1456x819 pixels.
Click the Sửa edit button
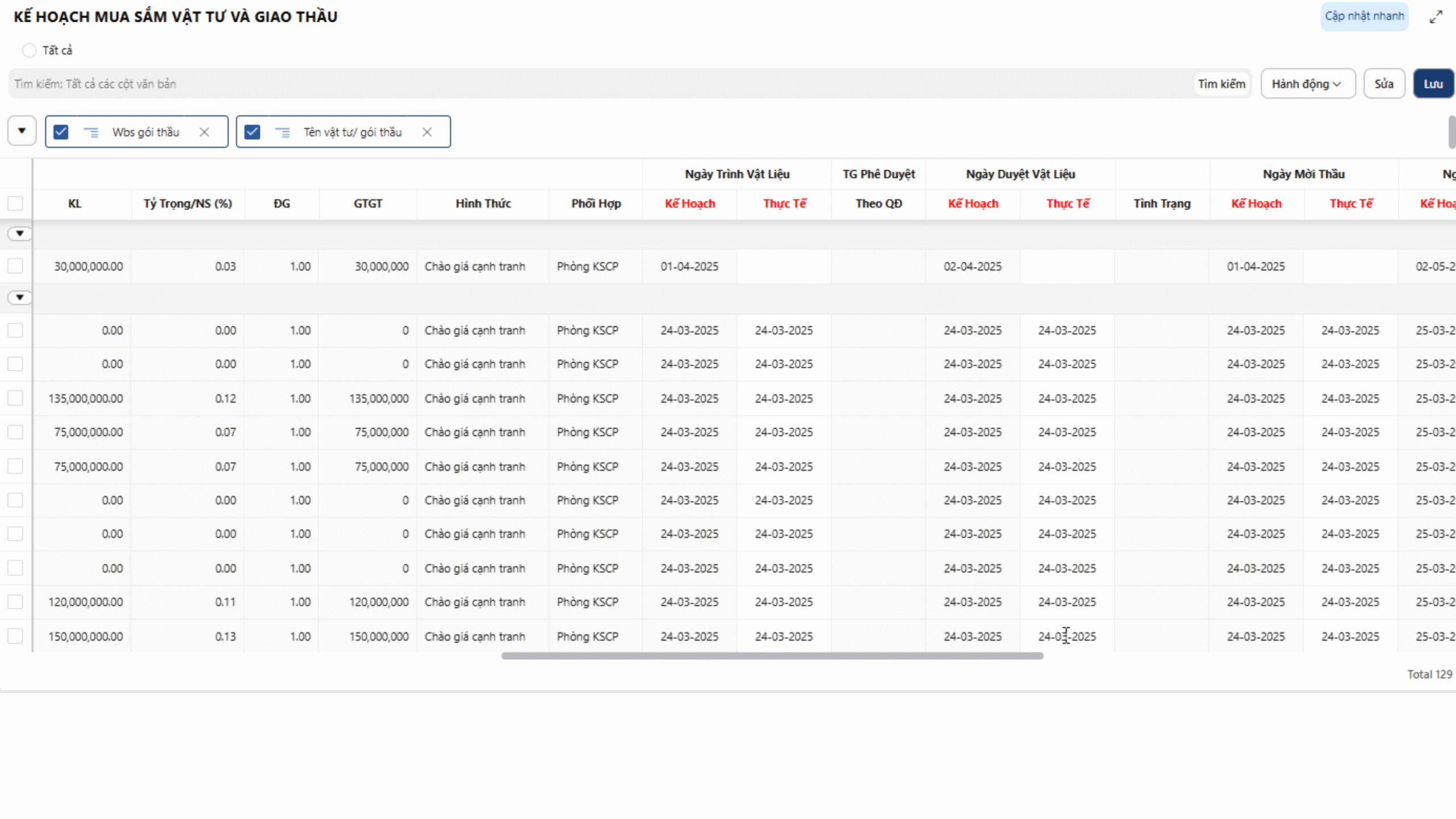tap(1384, 84)
